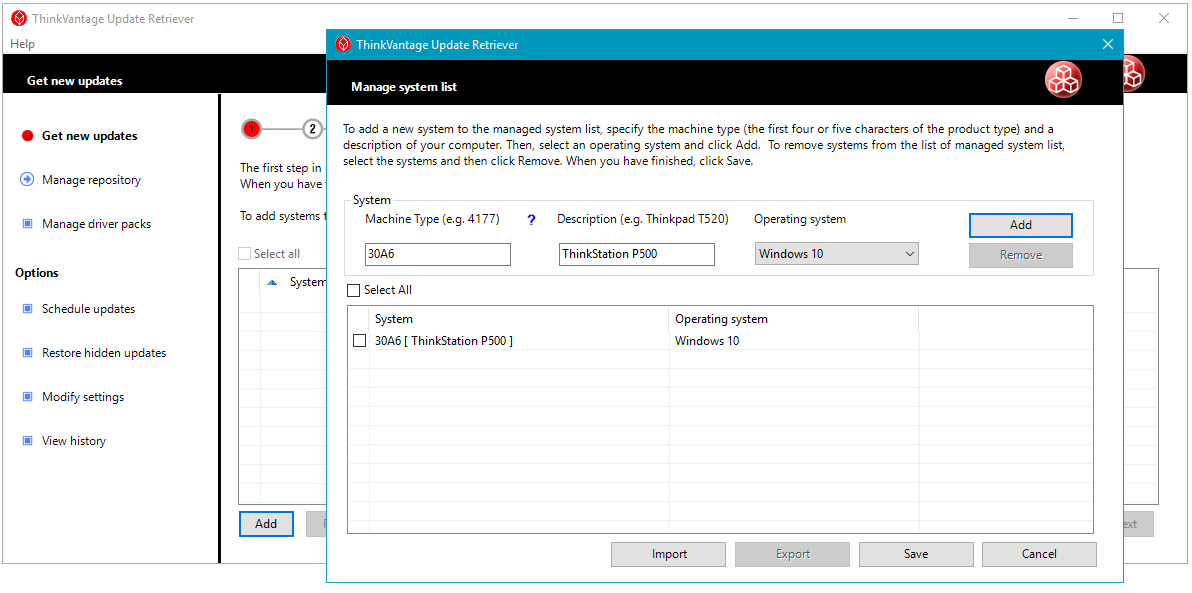The image size is (1192, 593).
Task: Click the Restore hidden updates icon
Action: coord(27,352)
